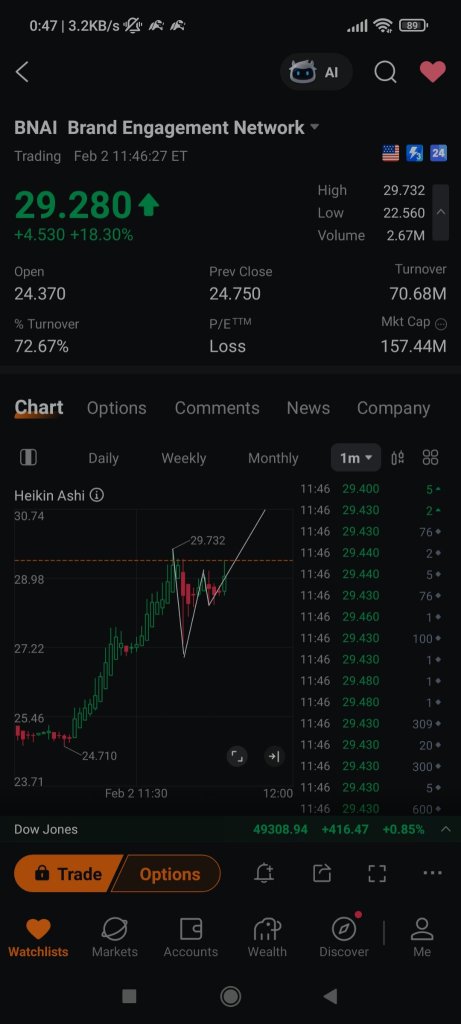Tap the Feb 2 11:30 chart time label
The image size is (461, 1024).
pyautogui.click(x=136, y=793)
